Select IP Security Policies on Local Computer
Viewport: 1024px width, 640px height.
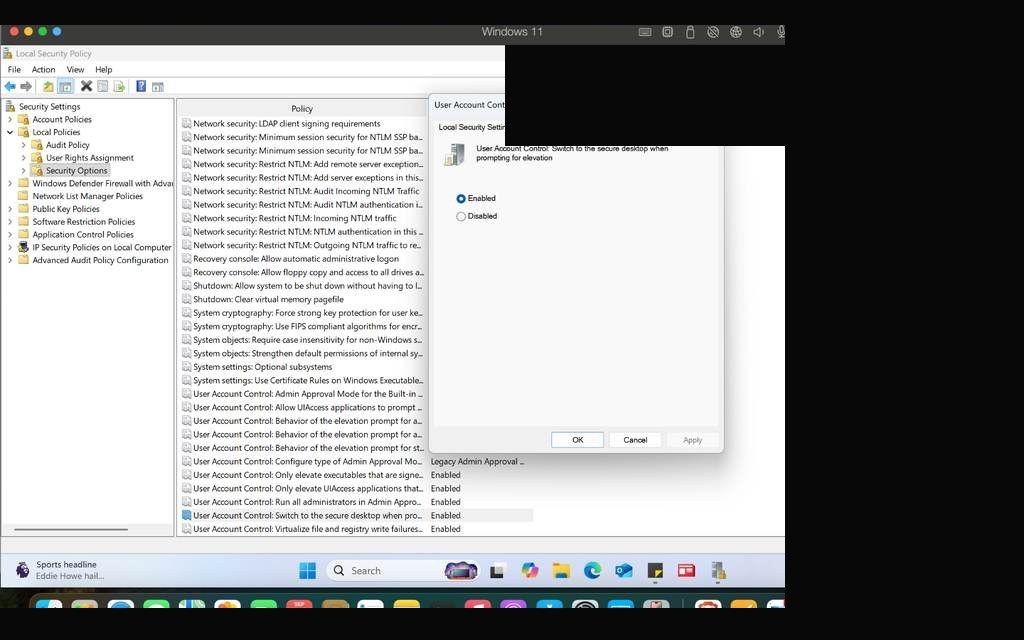coord(102,248)
